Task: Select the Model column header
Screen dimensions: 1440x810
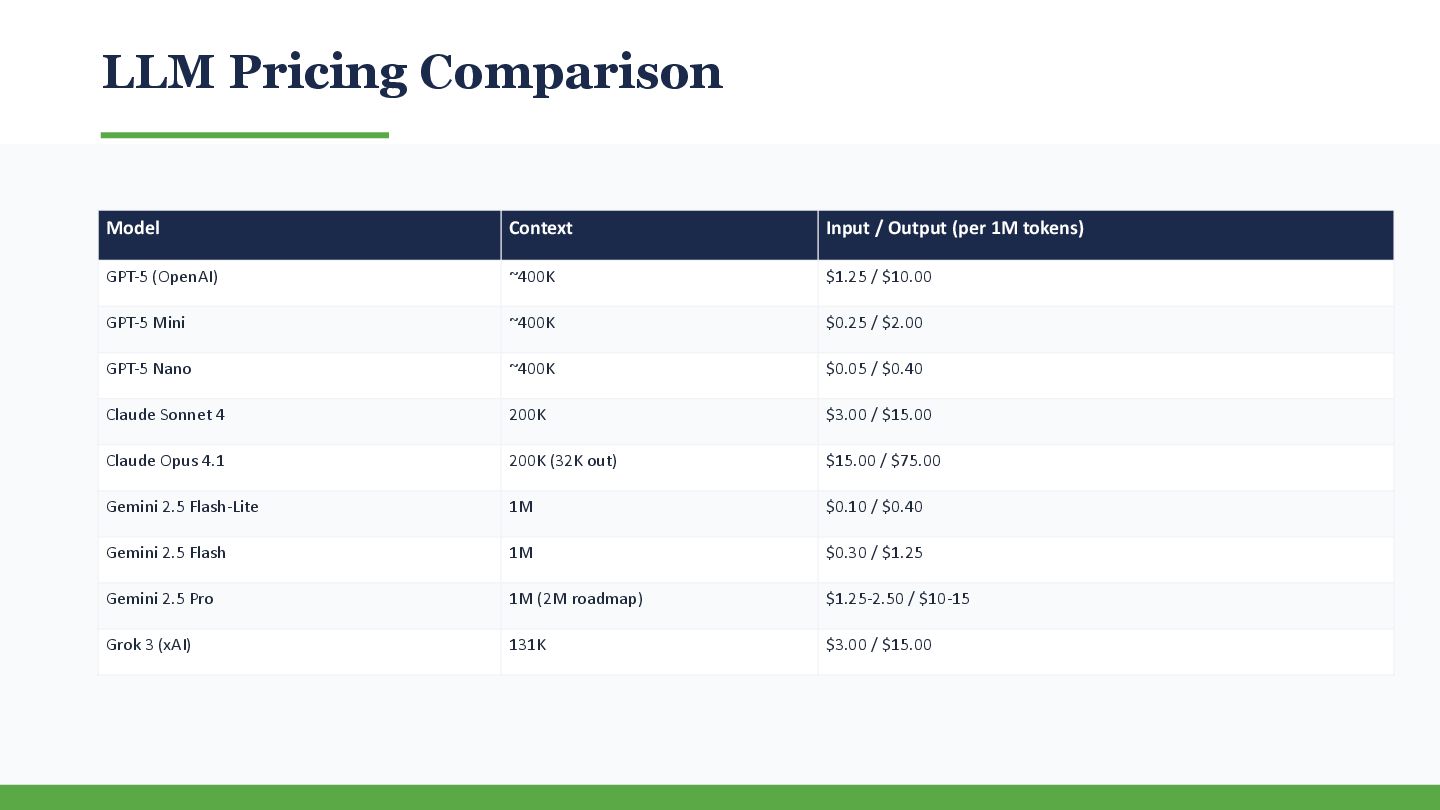Action: (x=300, y=235)
